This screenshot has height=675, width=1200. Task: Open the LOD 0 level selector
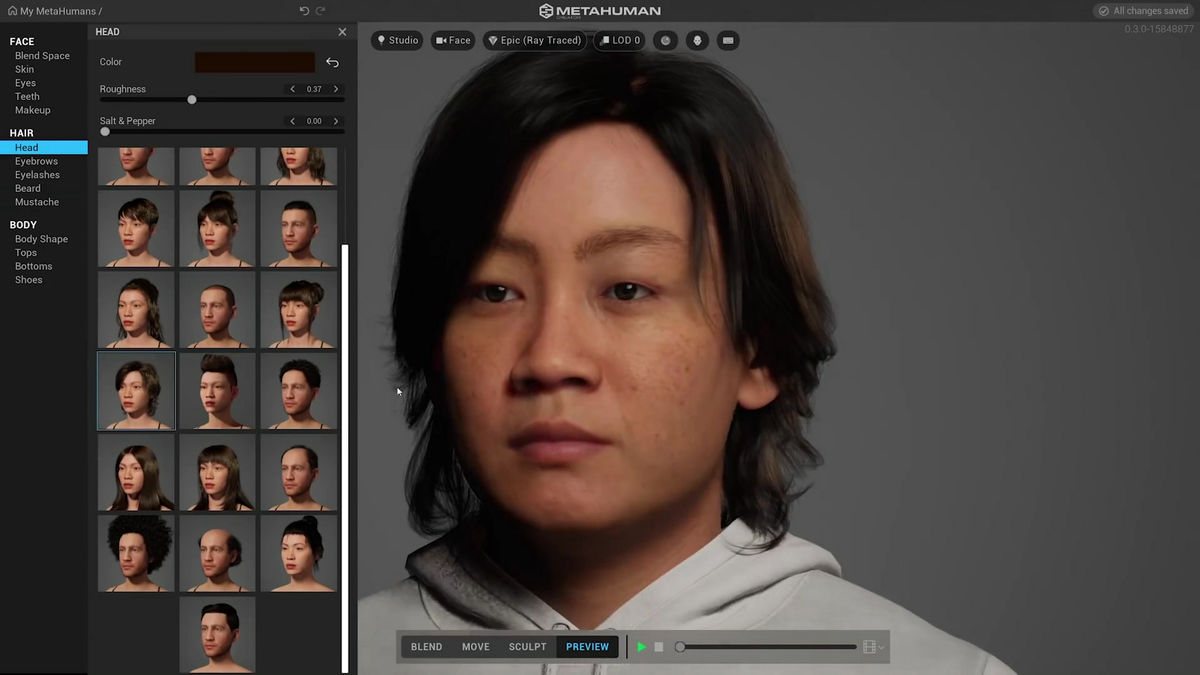pyautogui.click(x=620, y=41)
